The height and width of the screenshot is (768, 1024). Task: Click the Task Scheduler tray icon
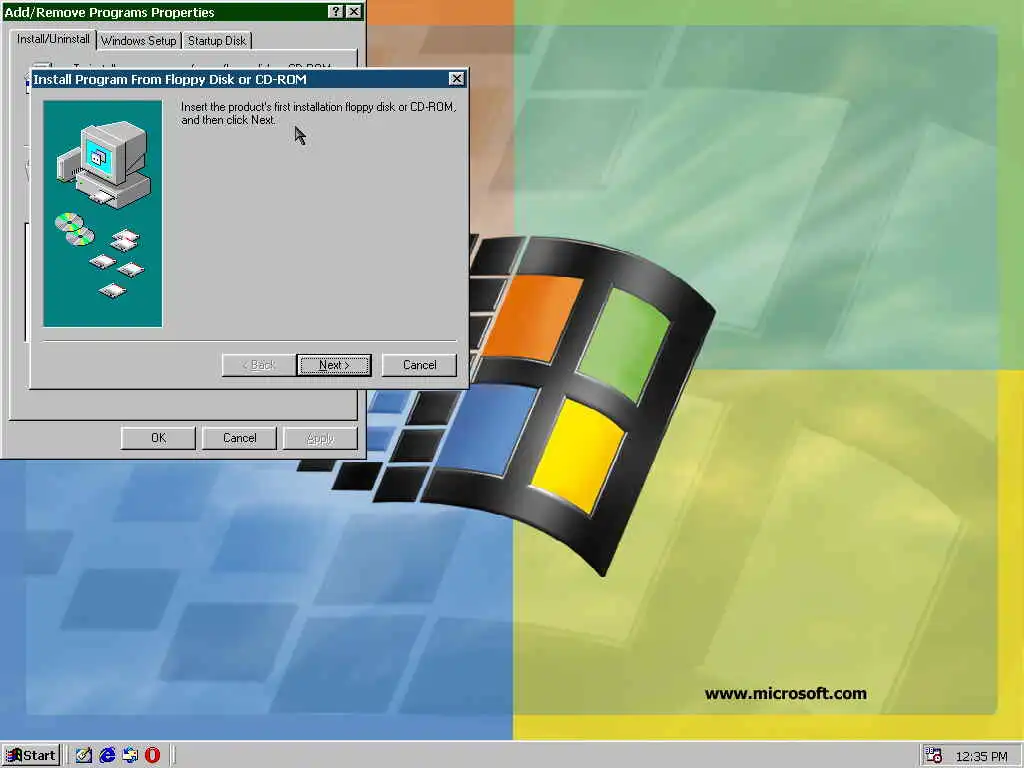coord(934,756)
